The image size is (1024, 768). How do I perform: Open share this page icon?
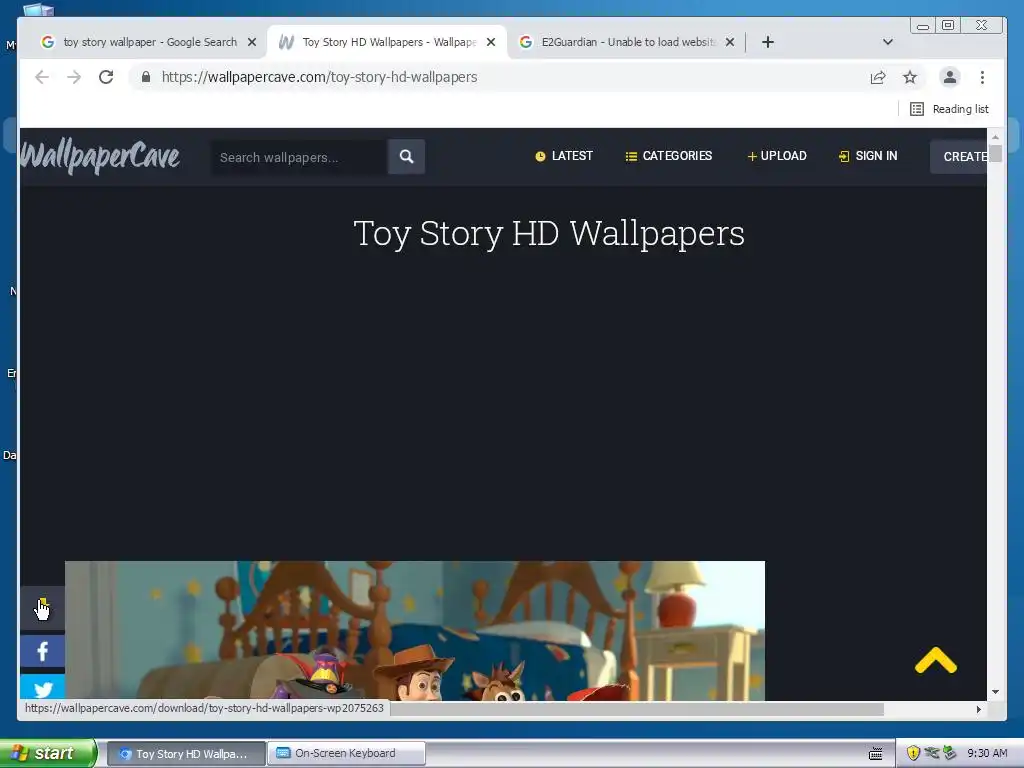[x=878, y=78]
